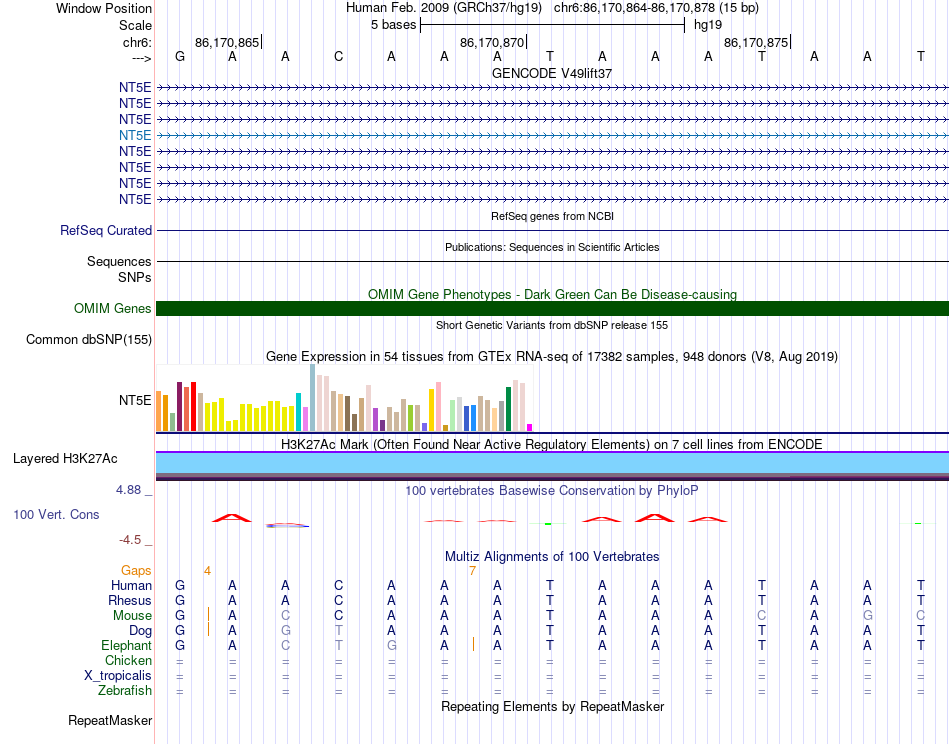
Task: Click the dark green GTEx tissue bar
Action: click(508, 409)
